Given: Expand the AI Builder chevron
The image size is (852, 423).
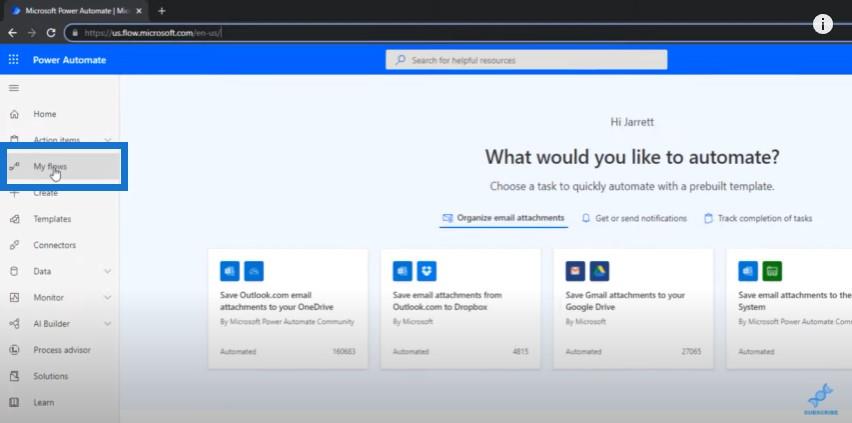Looking at the screenshot, I should click(108, 324).
